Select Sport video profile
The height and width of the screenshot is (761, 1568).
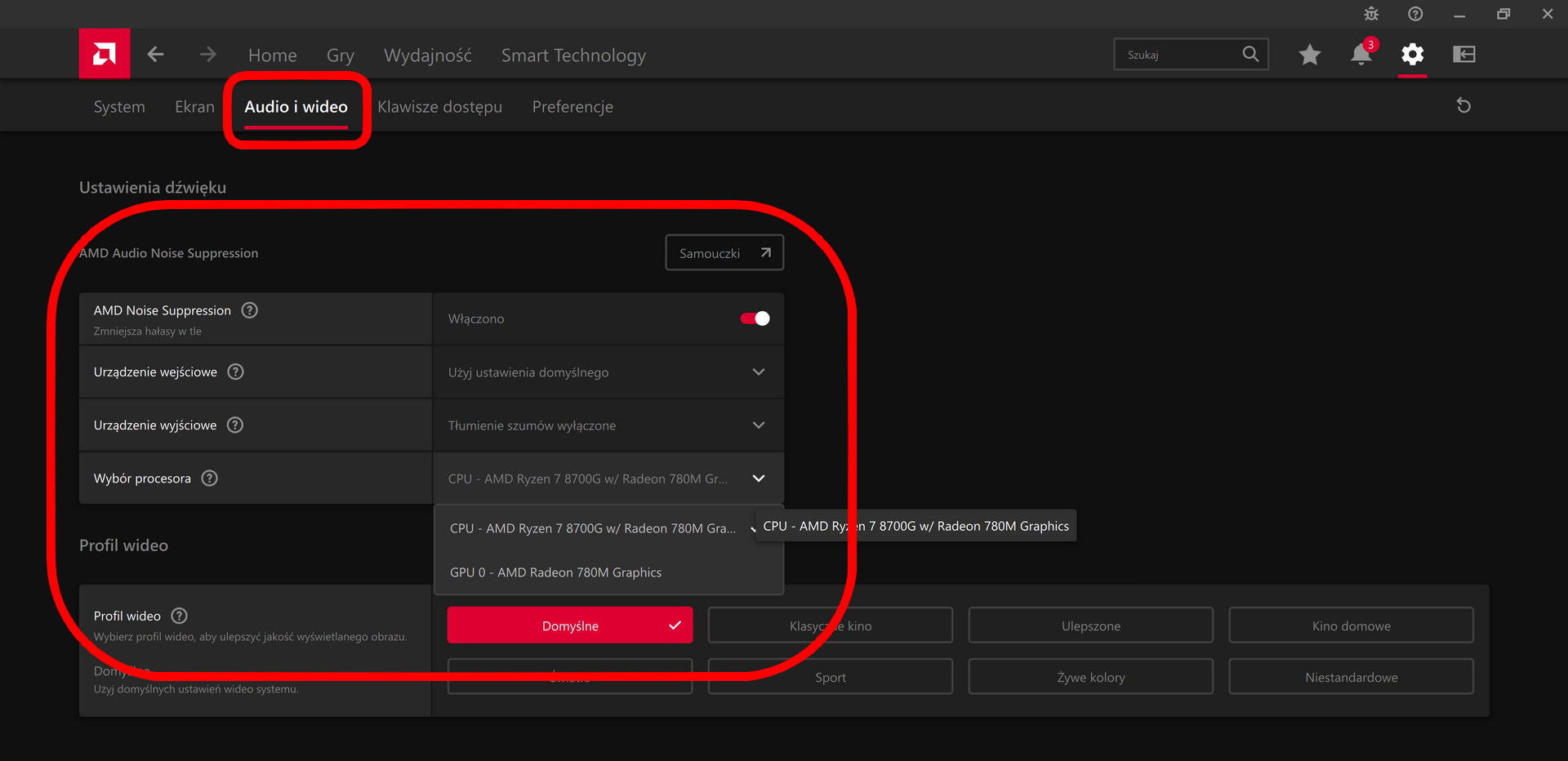pyautogui.click(x=831, y=677)
